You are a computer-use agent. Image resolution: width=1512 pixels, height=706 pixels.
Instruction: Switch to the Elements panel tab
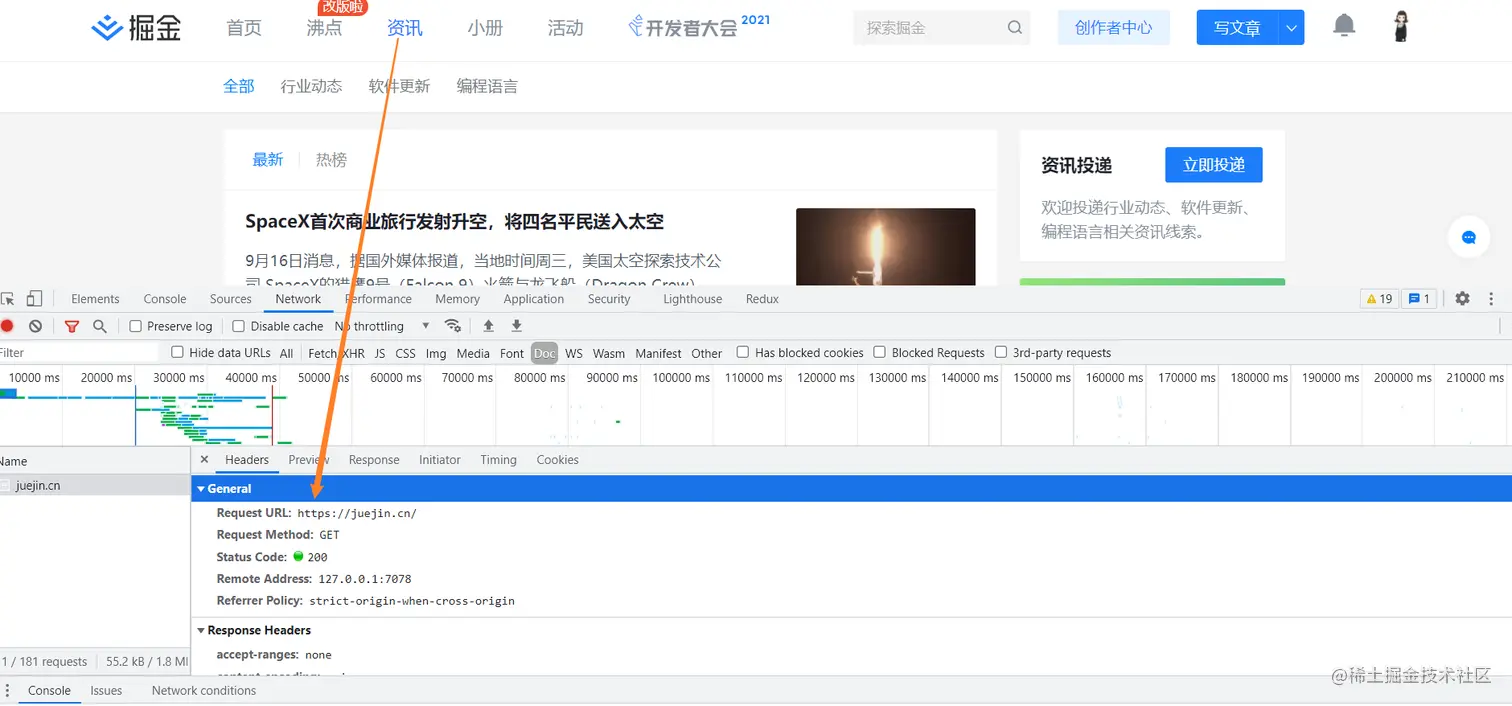95,299
